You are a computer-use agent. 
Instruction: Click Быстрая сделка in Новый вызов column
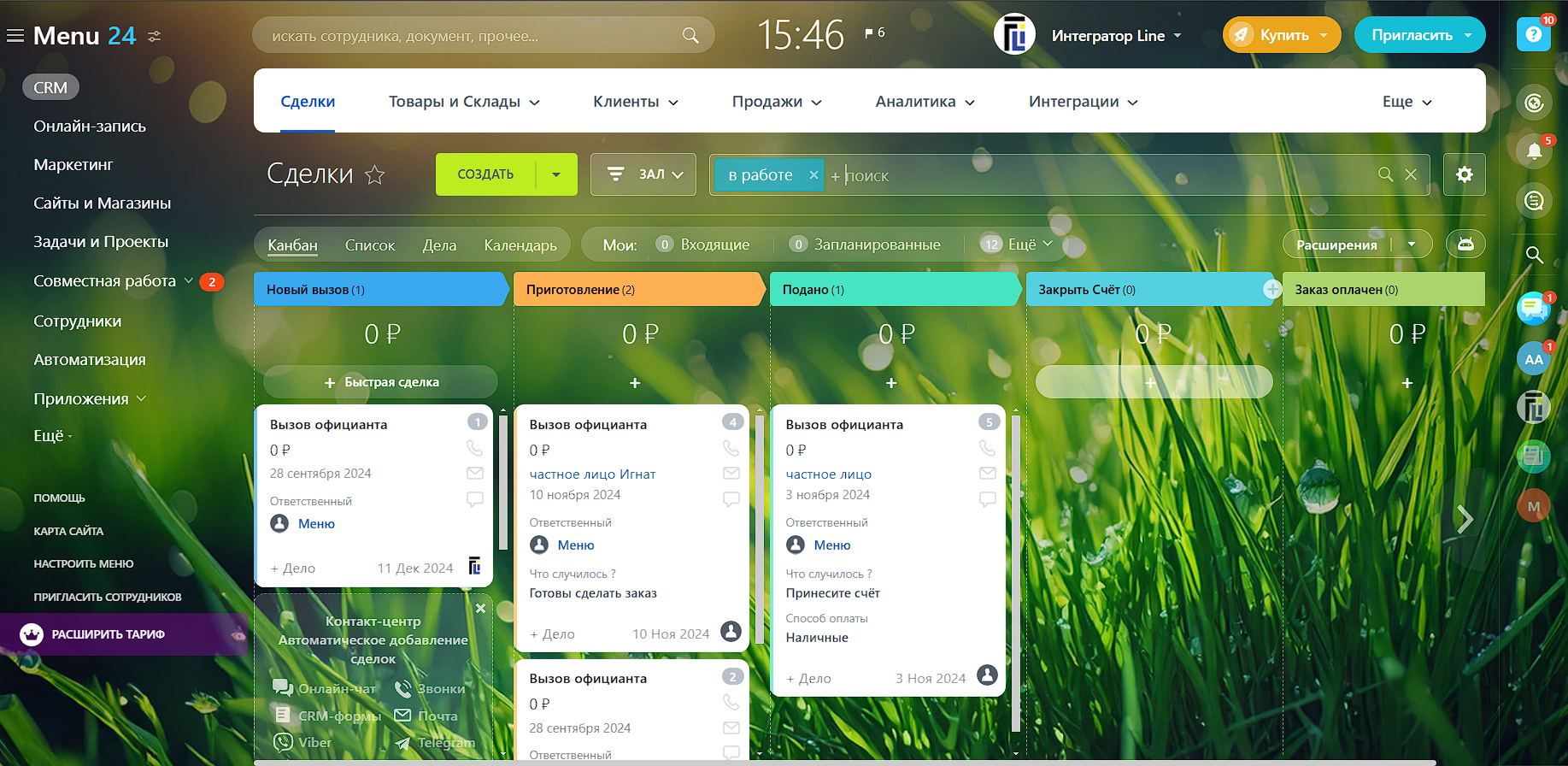point(381,382)
